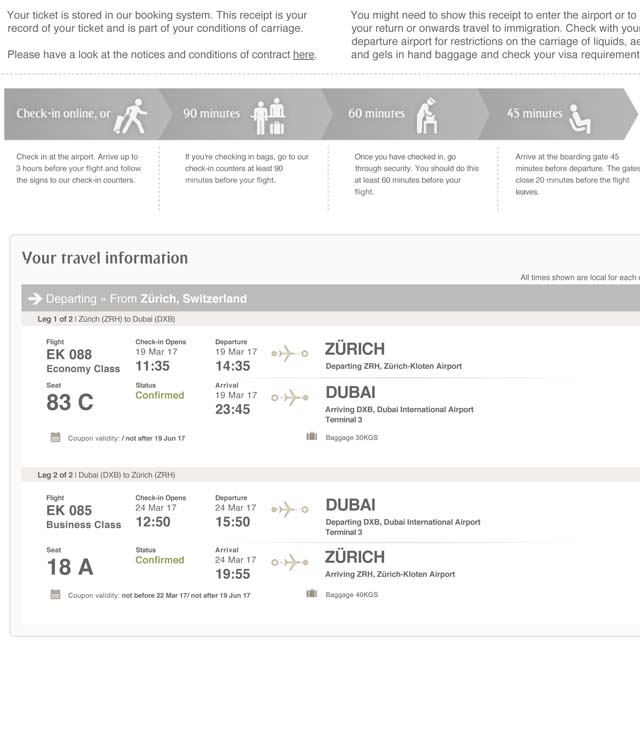The height and width of the screenshot is (732, 640).
Task: Click the seated passenger boarding gate icon
Action: [580, 119]
